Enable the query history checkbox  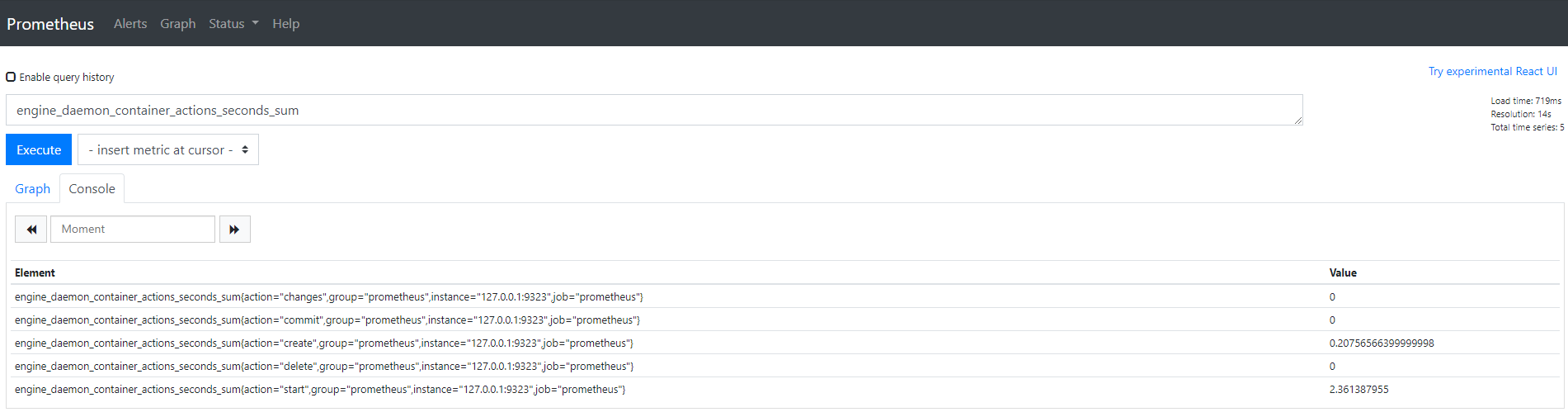point(11,77)
